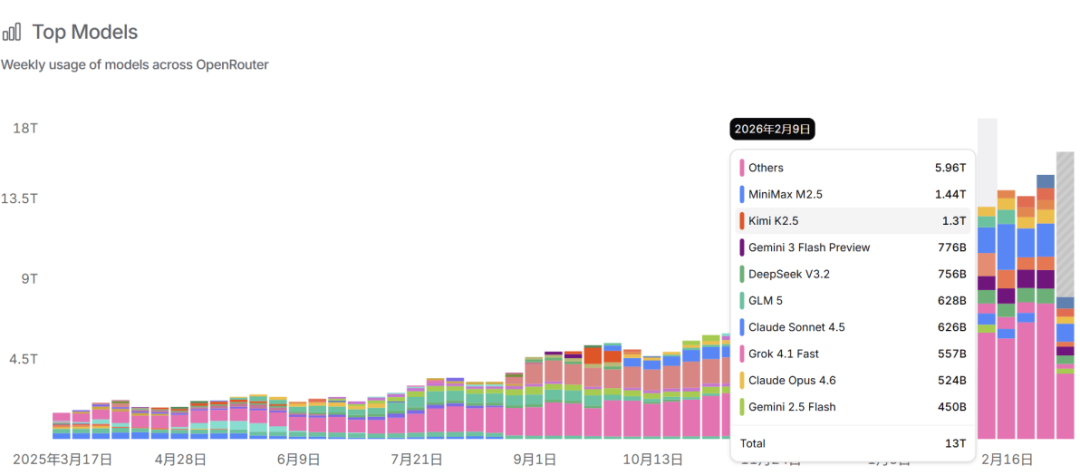This screenshot has height=475, width=1080.
Task: Select the 9月1日 x-axis date label
Action: click(536, 459)
